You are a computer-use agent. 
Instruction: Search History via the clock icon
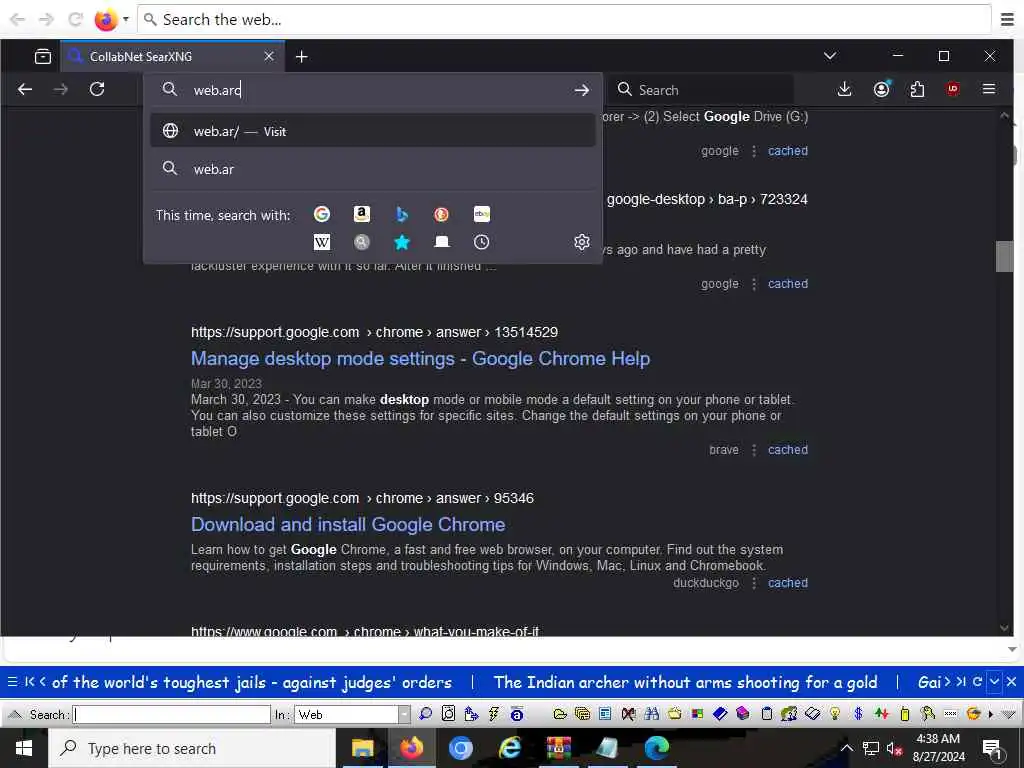tap(481, 242)
